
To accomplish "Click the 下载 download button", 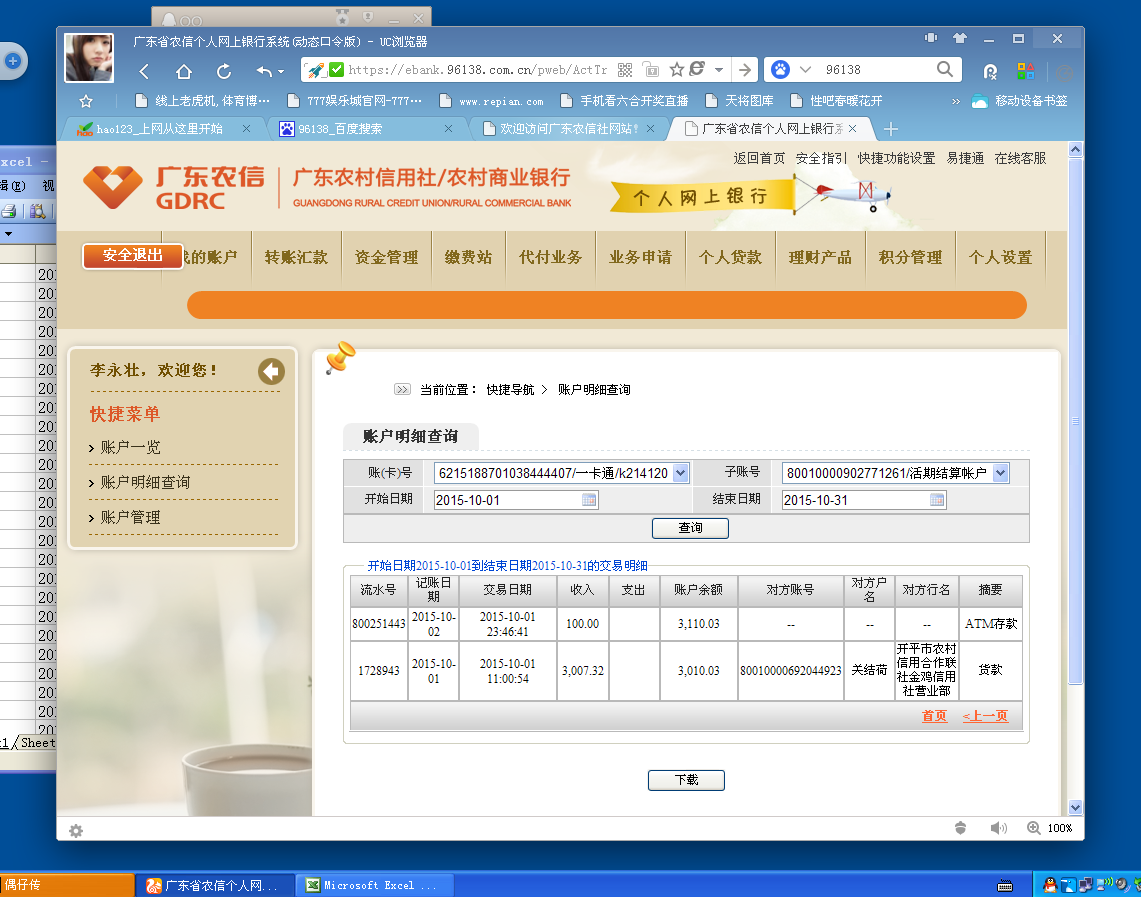I will (686, 780).
